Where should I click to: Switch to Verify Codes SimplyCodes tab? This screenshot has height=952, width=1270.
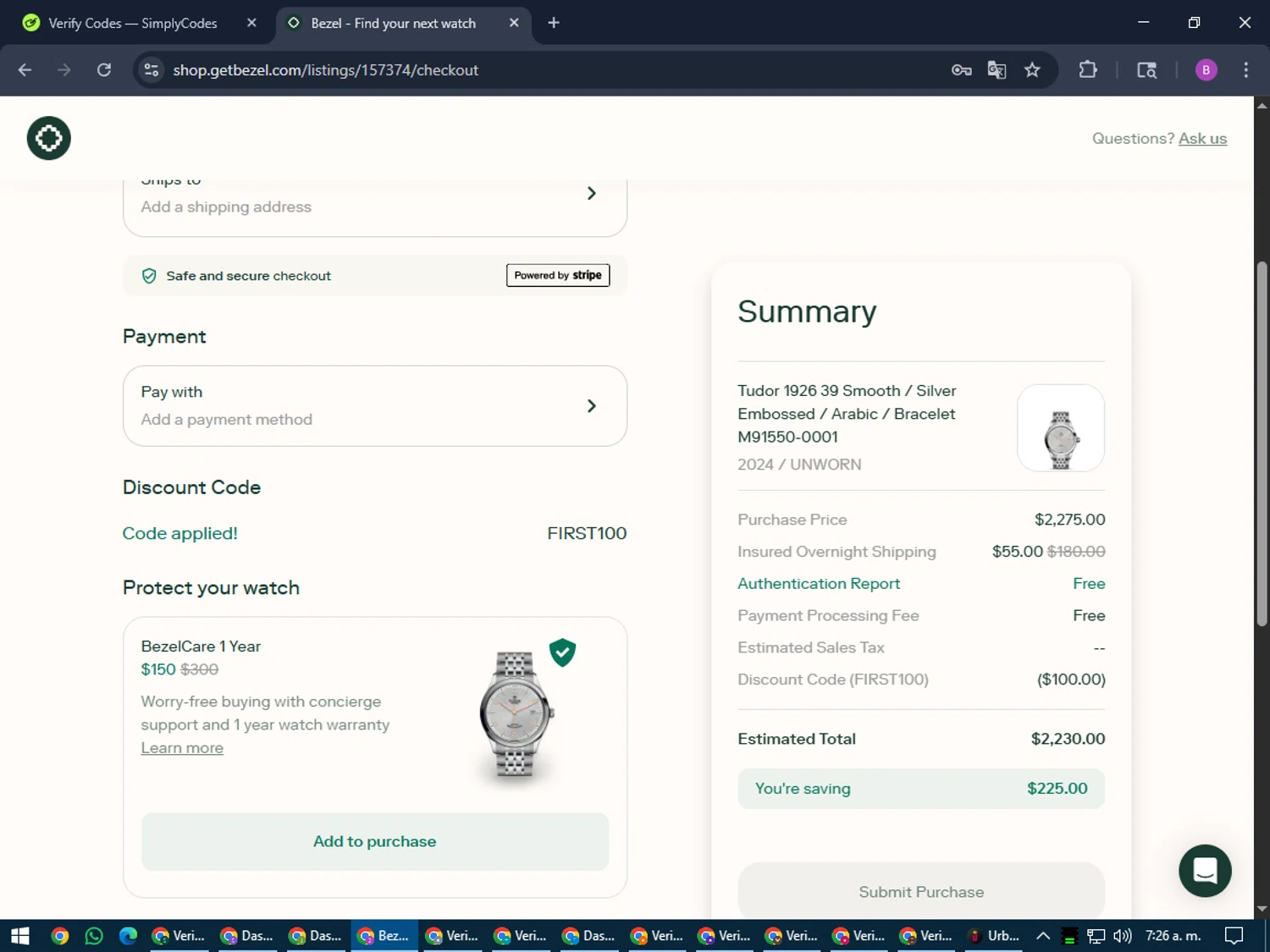[x=133, y=23]
